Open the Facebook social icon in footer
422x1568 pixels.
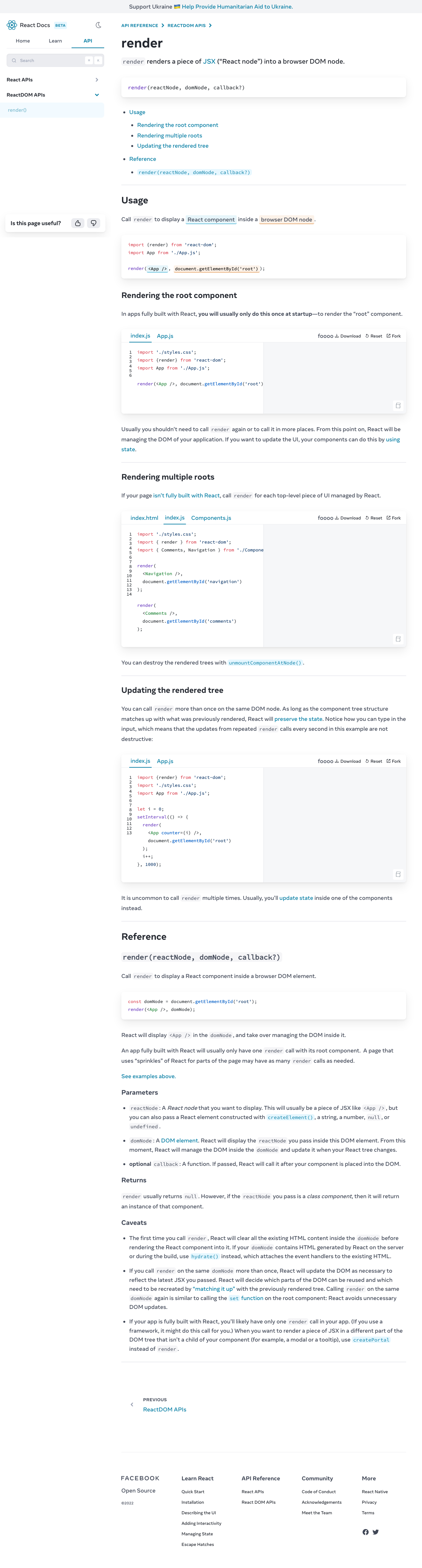click(365, 1531)
